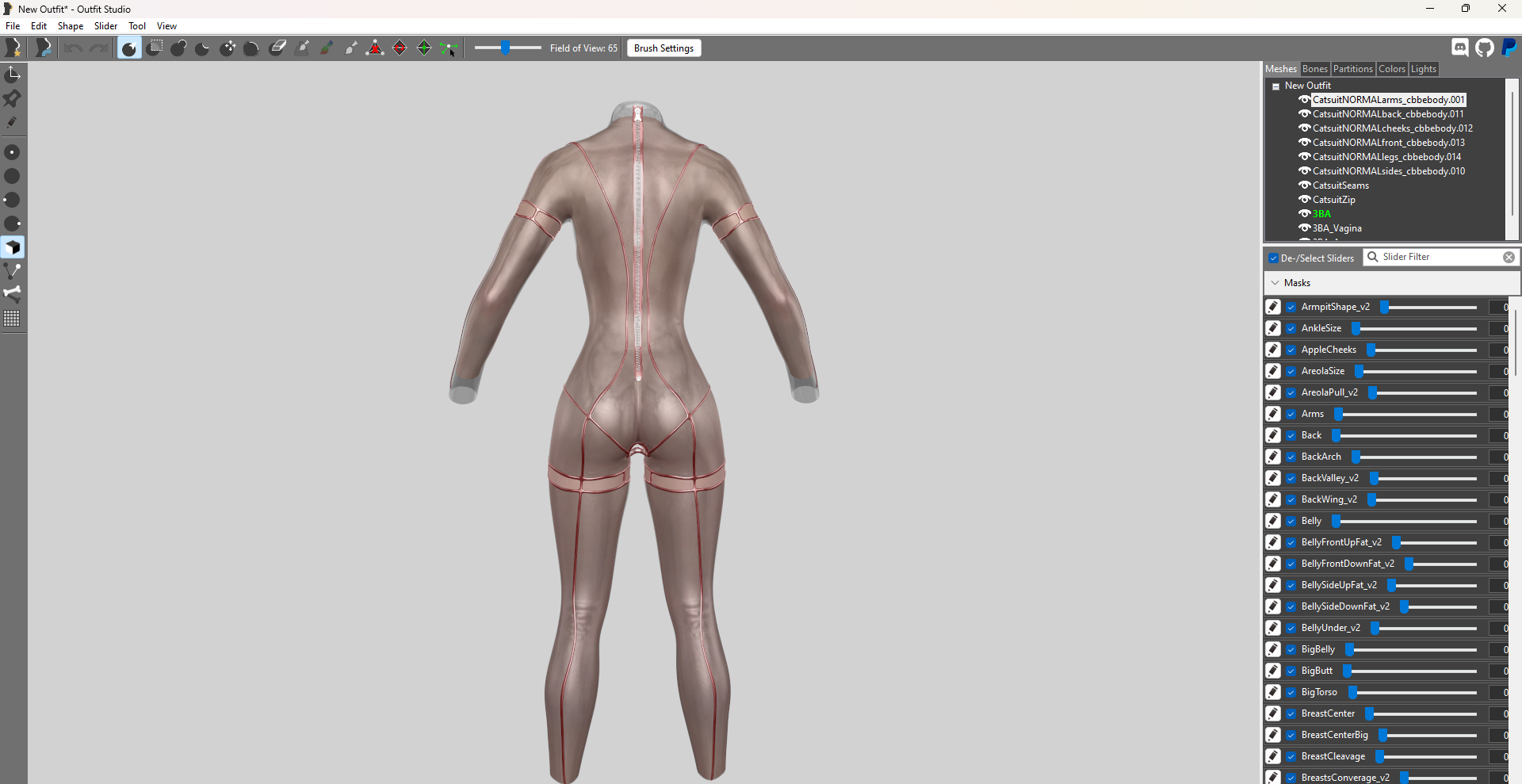Viewport: 1522px width, 784px height.
Task: Uncheck the De-/Select Sliders checkbox
Action: [1273, 258]
